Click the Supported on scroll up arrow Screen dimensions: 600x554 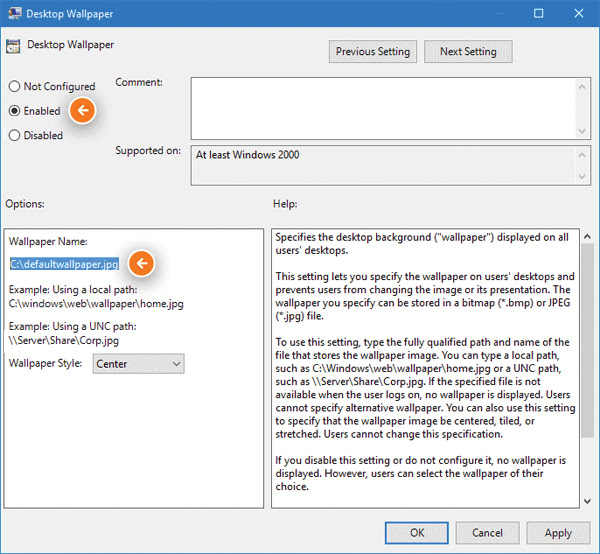(582, 155)
